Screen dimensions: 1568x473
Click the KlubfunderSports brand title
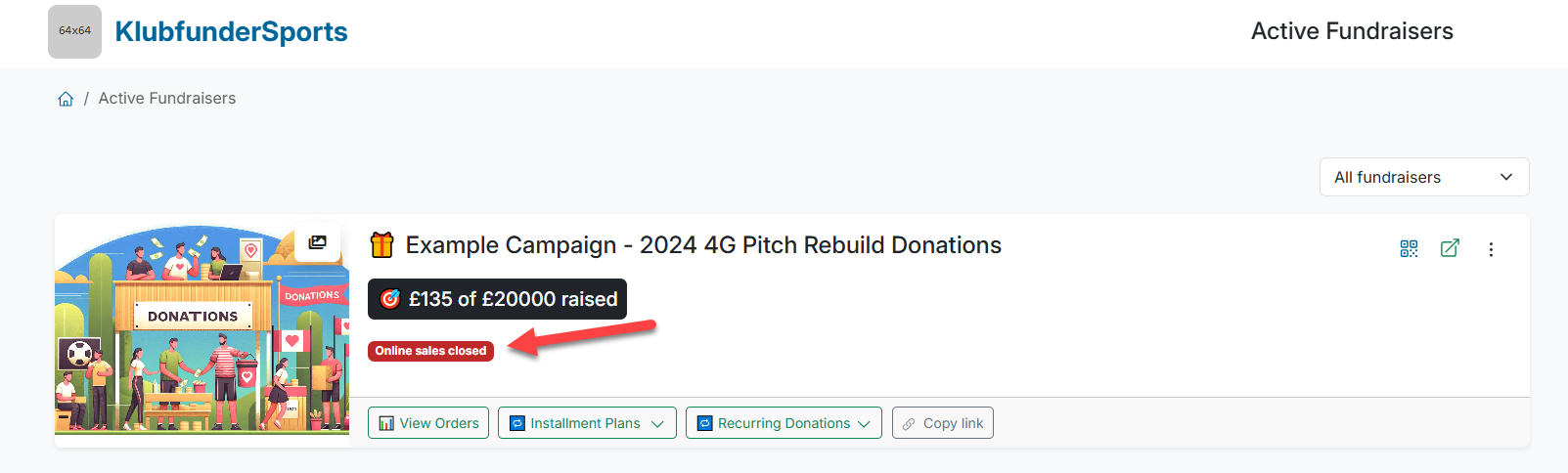point(231,31)
